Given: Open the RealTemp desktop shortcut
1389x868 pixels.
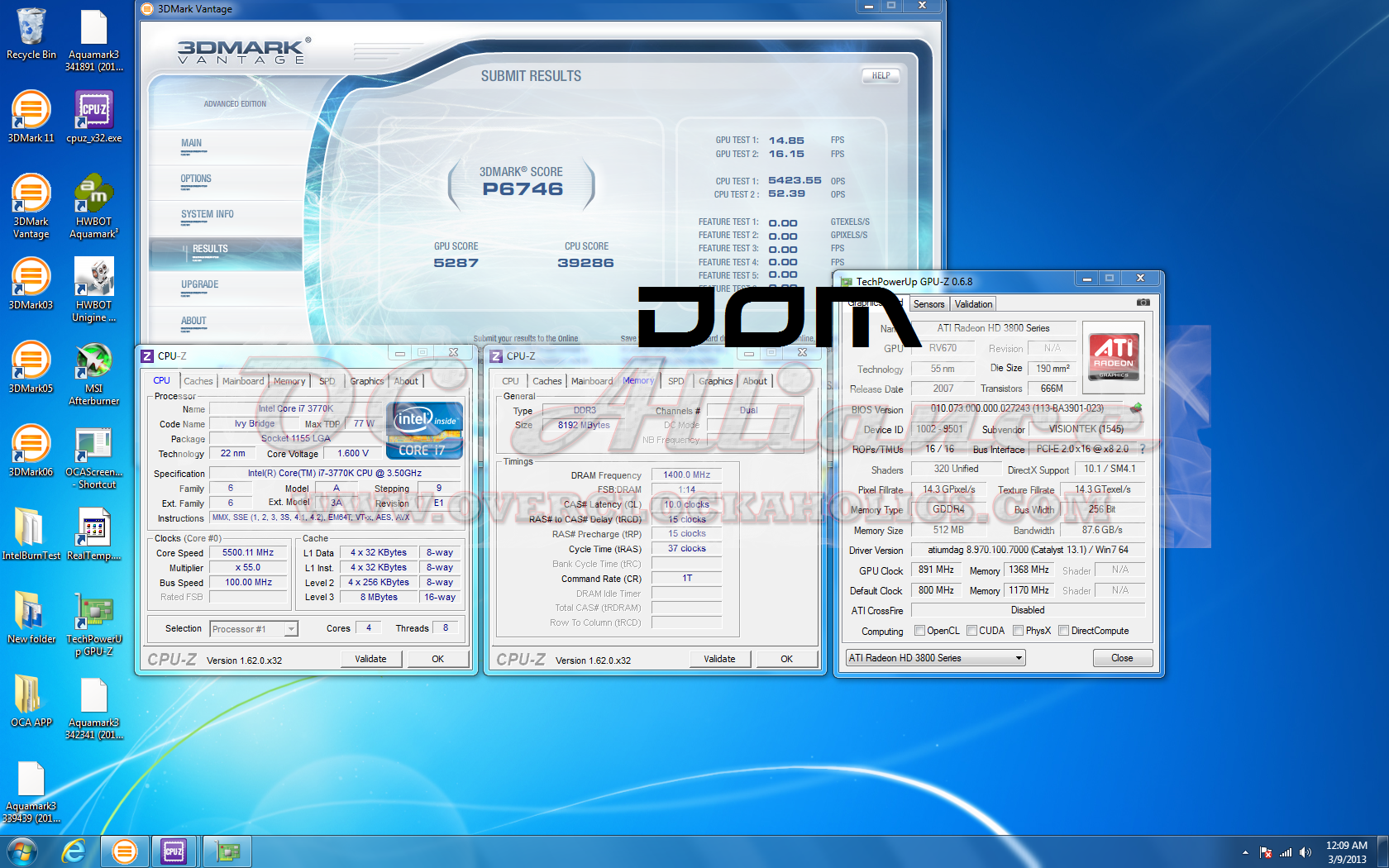Looking at the screenshot, I should [93, 535].
